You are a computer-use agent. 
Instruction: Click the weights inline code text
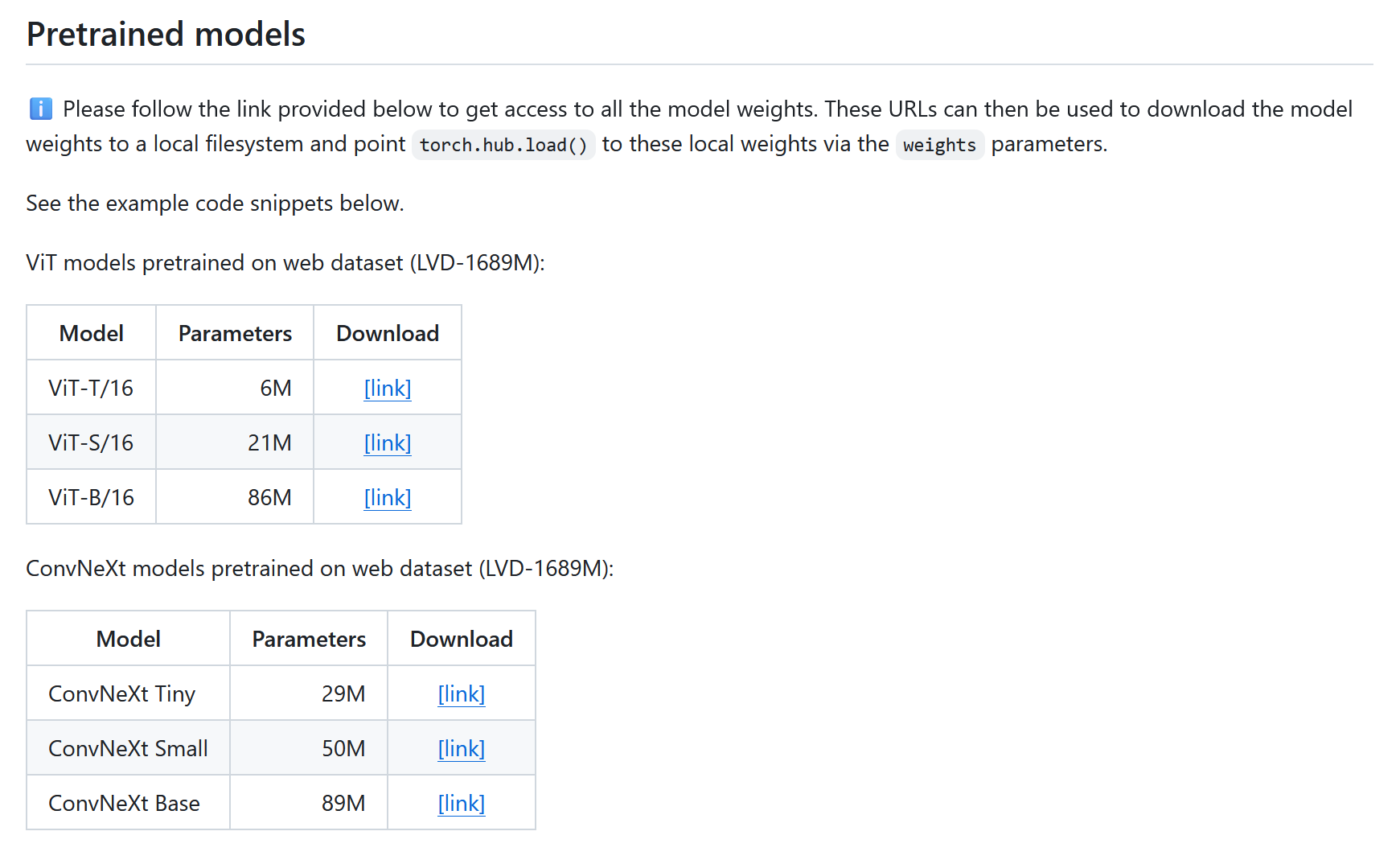pyautogui.click(x=939, y=145)
